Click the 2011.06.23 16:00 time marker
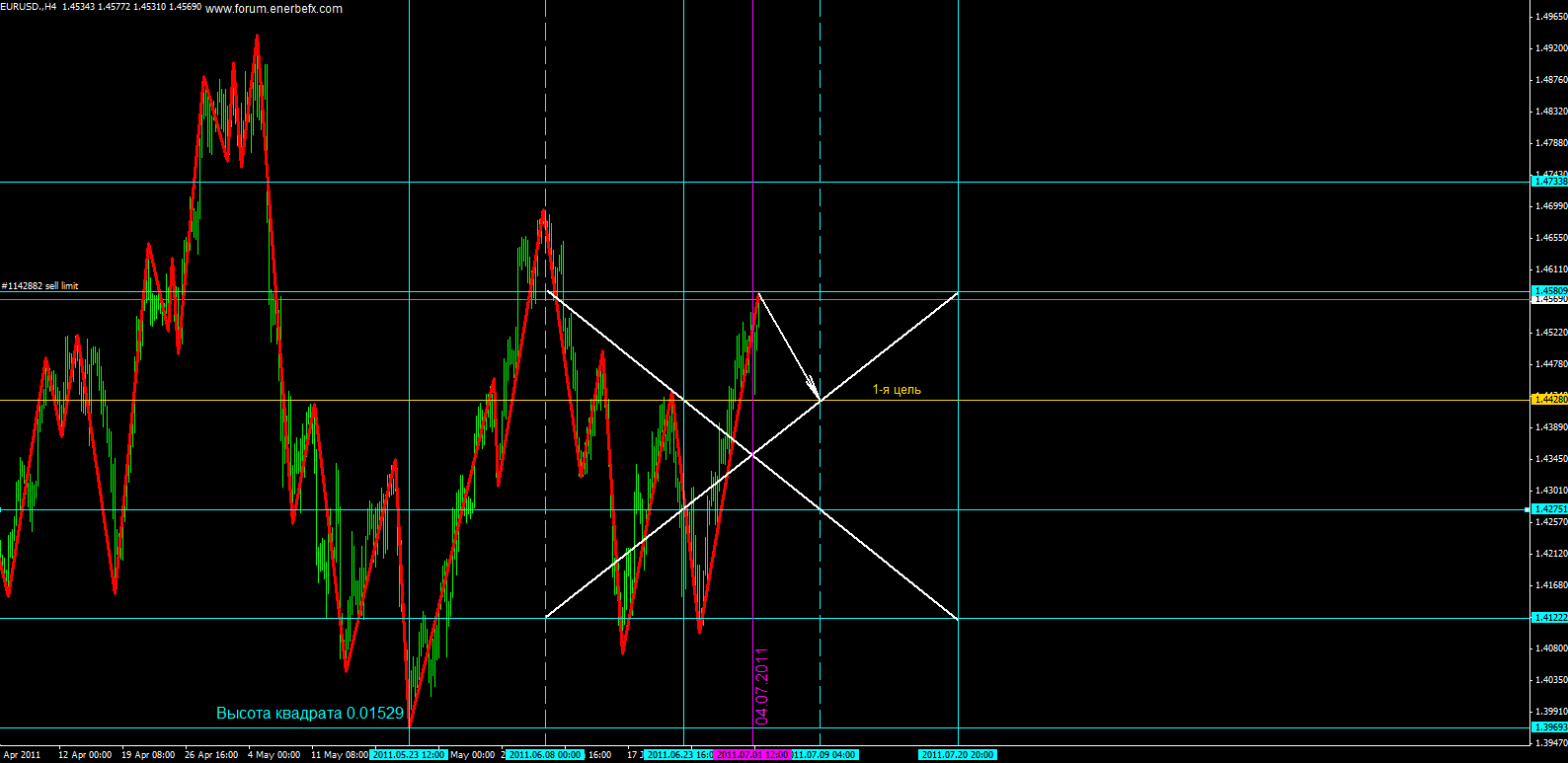 679,755
